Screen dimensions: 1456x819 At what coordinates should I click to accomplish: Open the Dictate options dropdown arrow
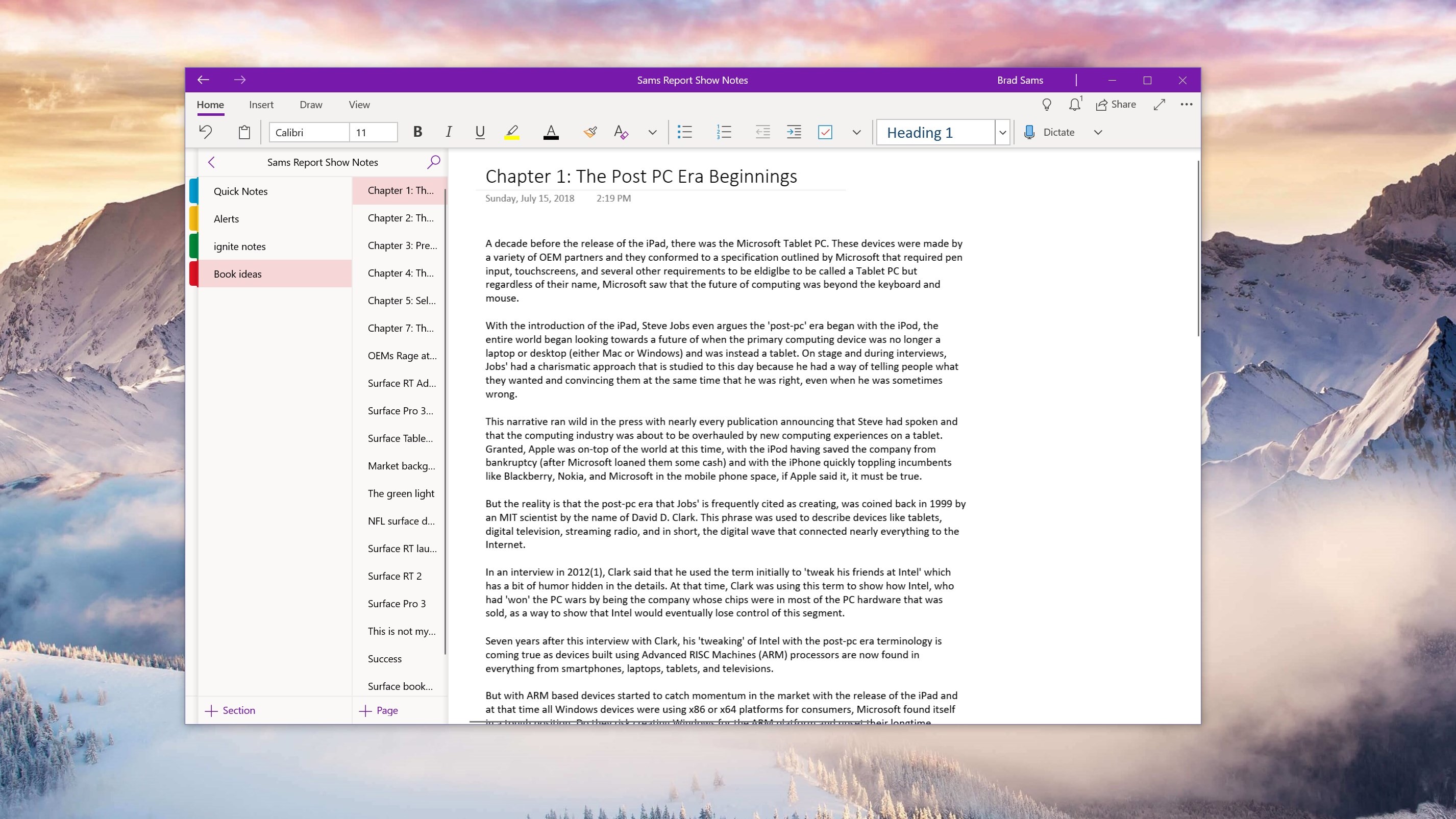coord(1098,132)
